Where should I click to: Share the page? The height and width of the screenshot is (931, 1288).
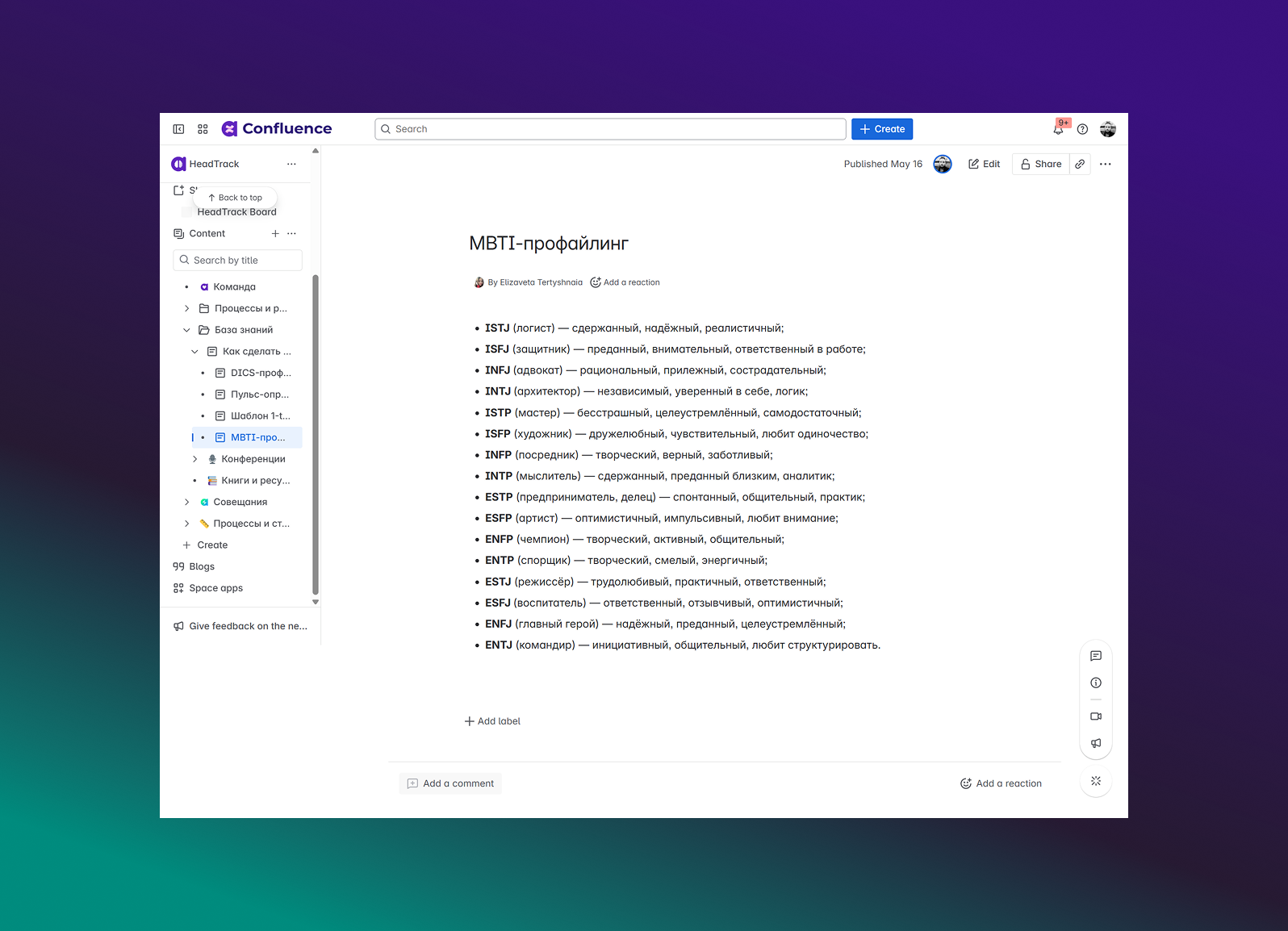[x=1041, y=164]
